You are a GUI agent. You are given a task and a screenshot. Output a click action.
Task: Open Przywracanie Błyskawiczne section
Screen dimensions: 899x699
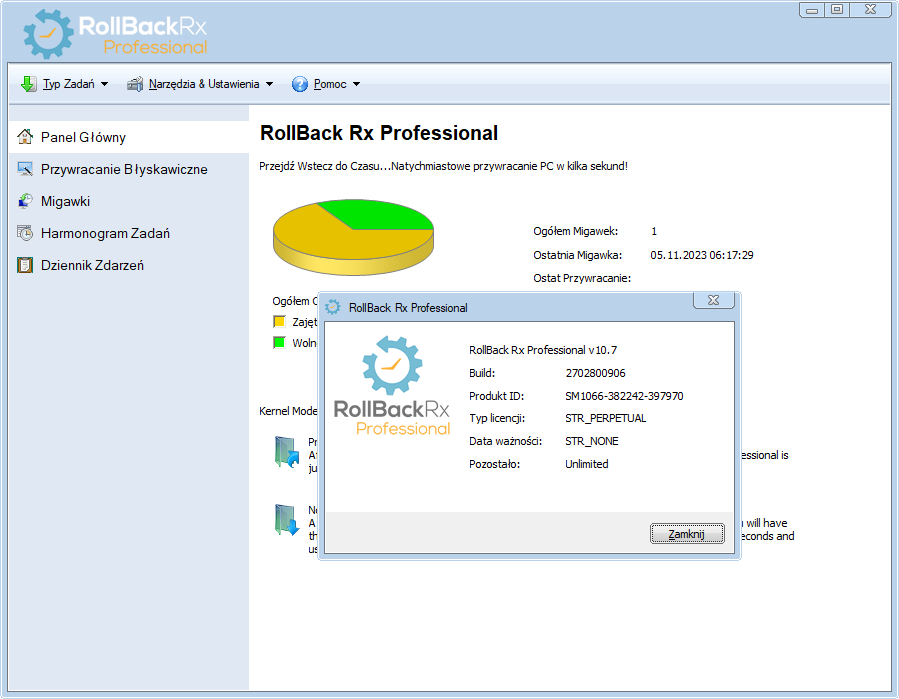tap(128, 169)
